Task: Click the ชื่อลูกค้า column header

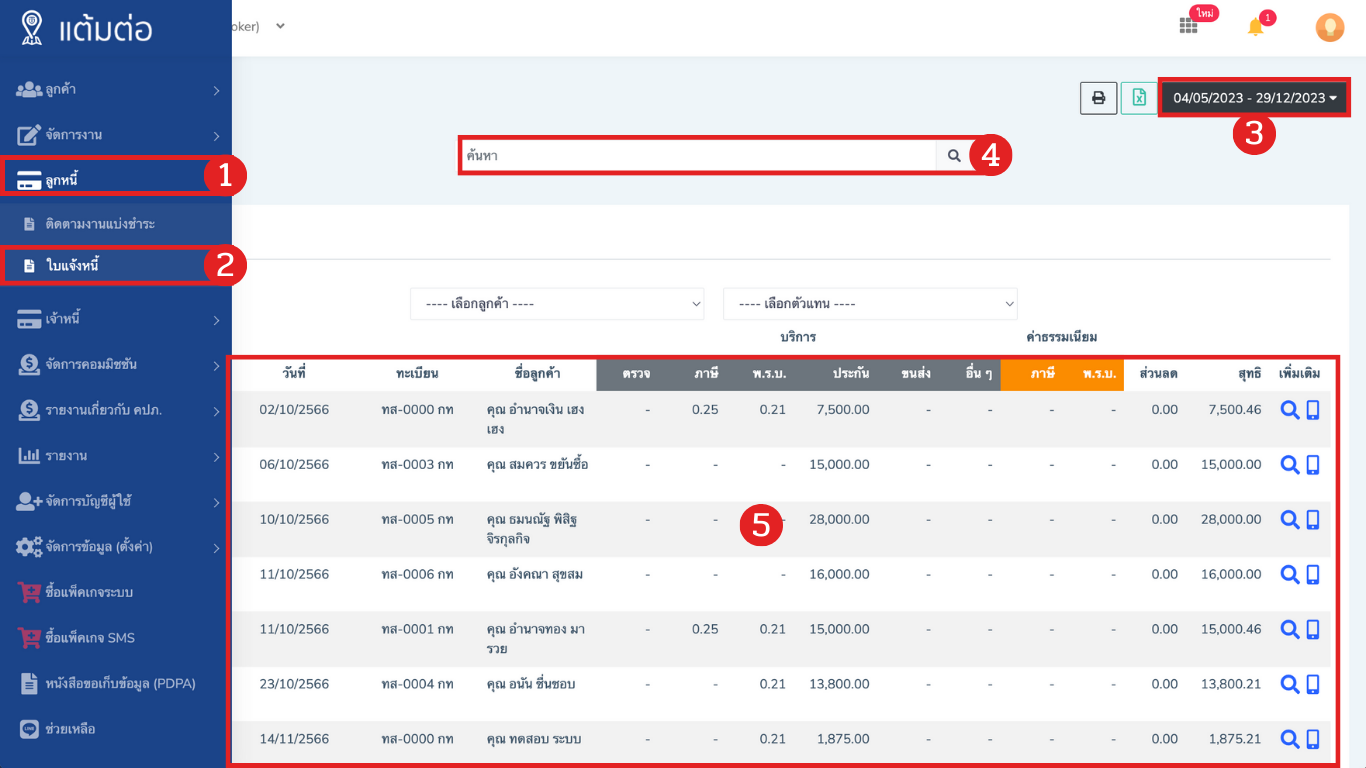Action: (x=537, y=374)
